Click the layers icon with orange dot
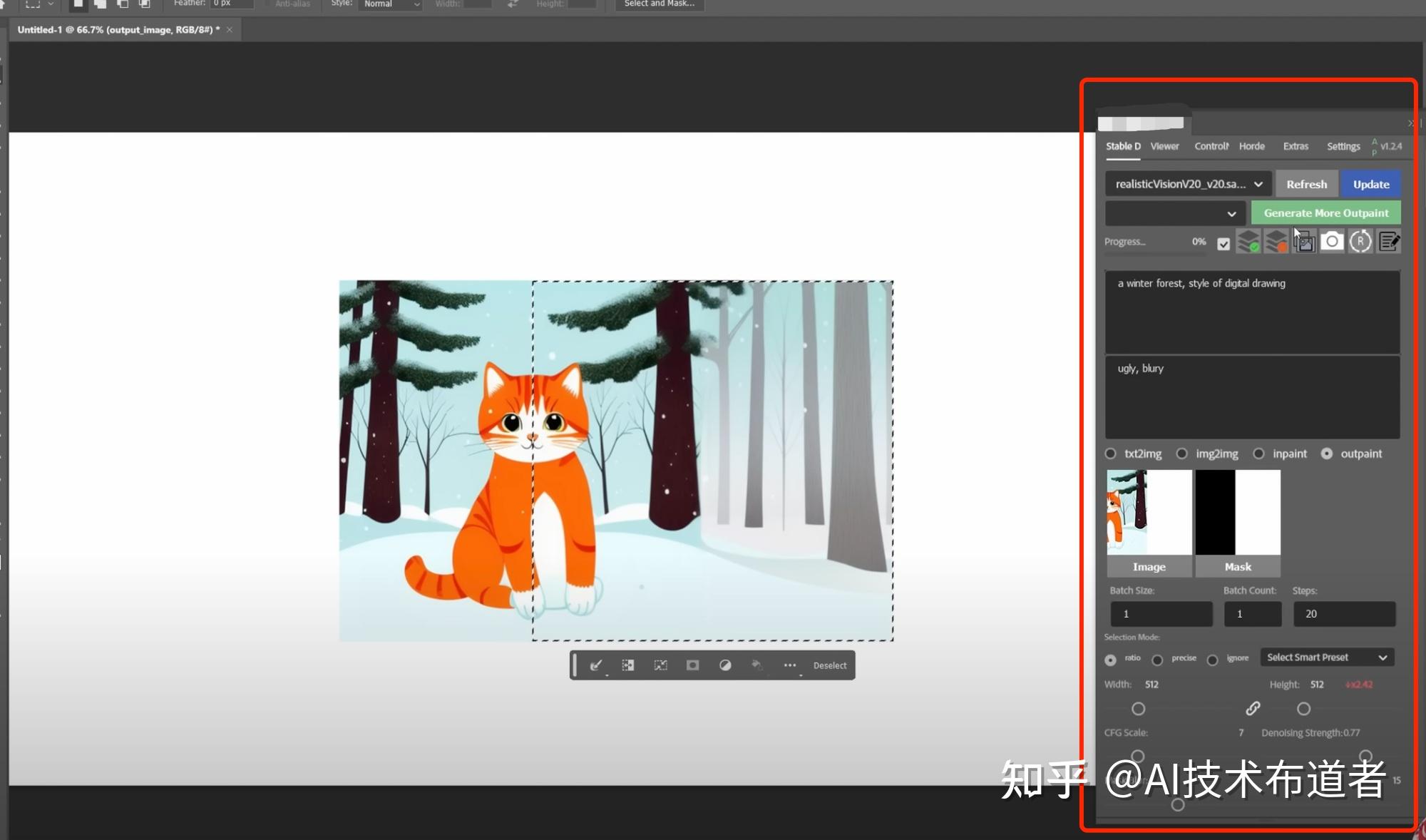 click(x=1276, y=242)
